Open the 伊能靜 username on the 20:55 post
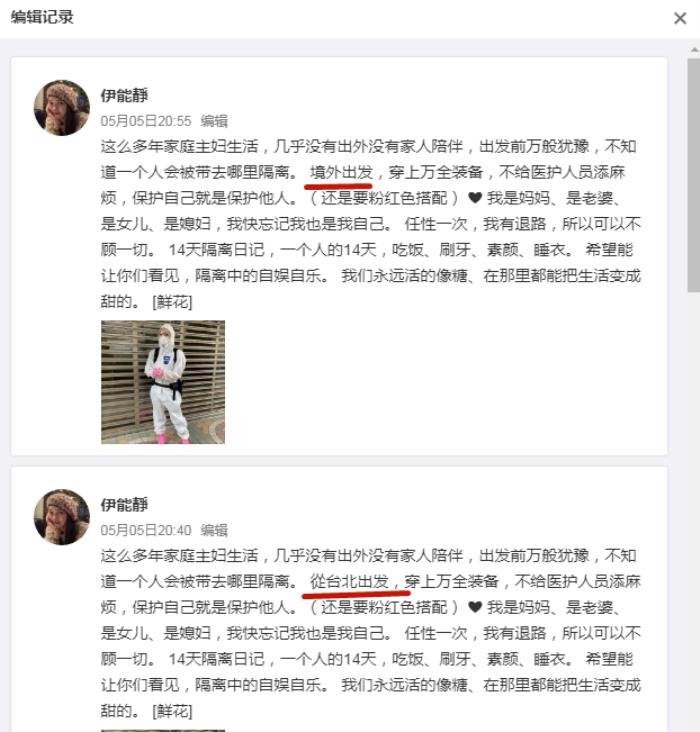 (x=124, y=96)
